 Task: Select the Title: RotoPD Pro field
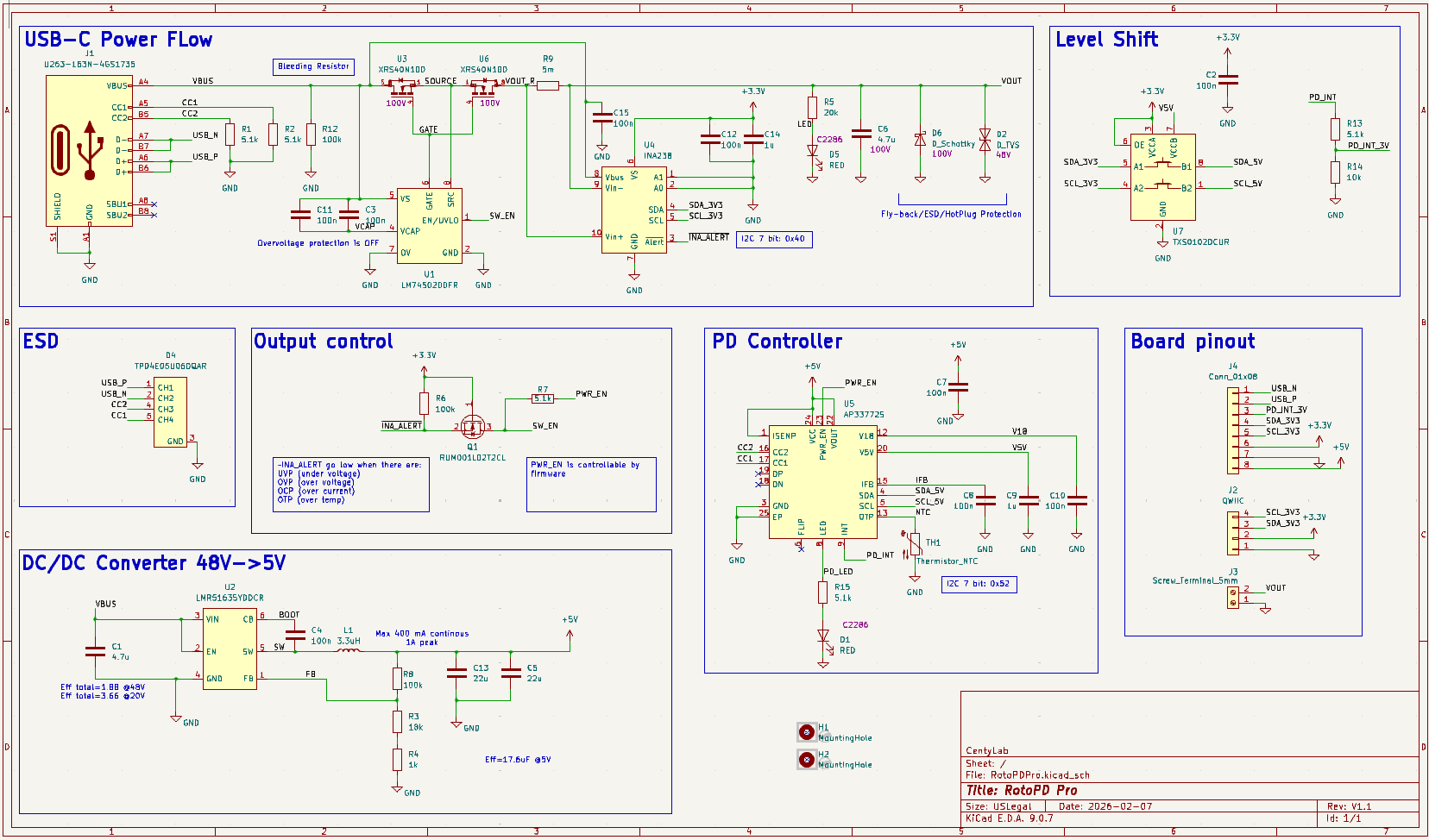(1022, 790)
